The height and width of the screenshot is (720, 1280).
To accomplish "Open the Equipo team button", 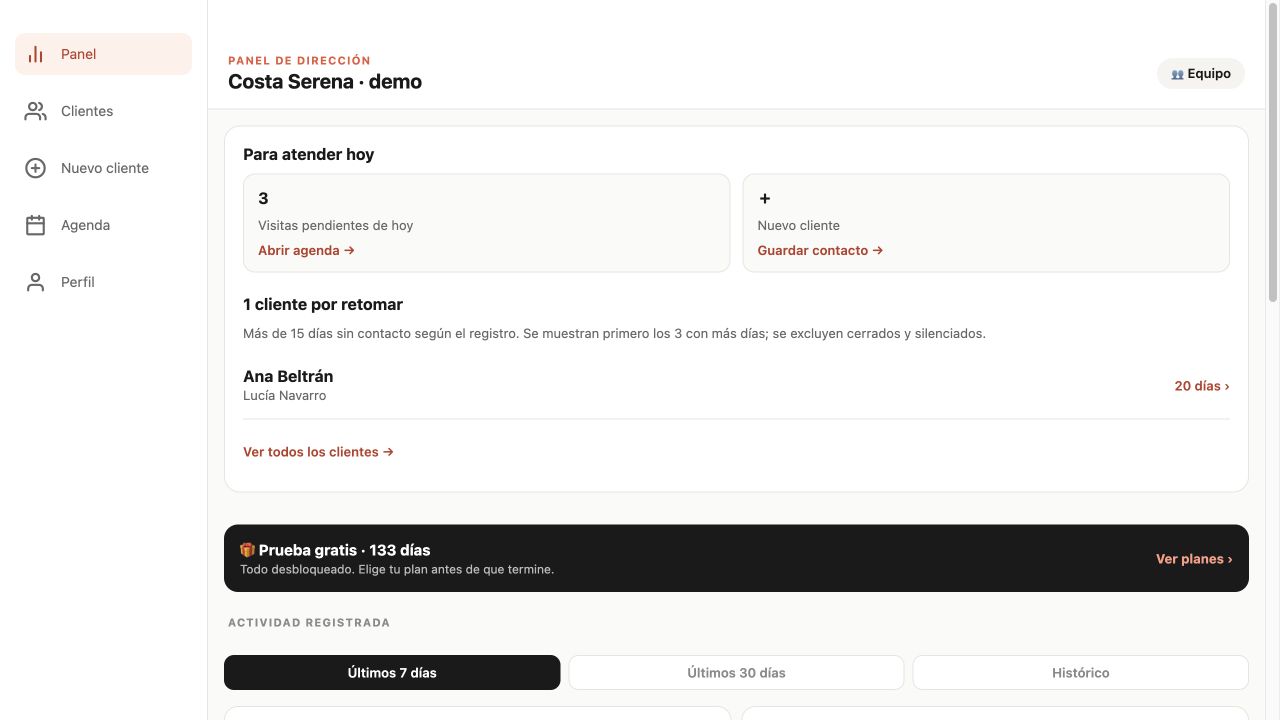I will click(x=1201, y=73).
